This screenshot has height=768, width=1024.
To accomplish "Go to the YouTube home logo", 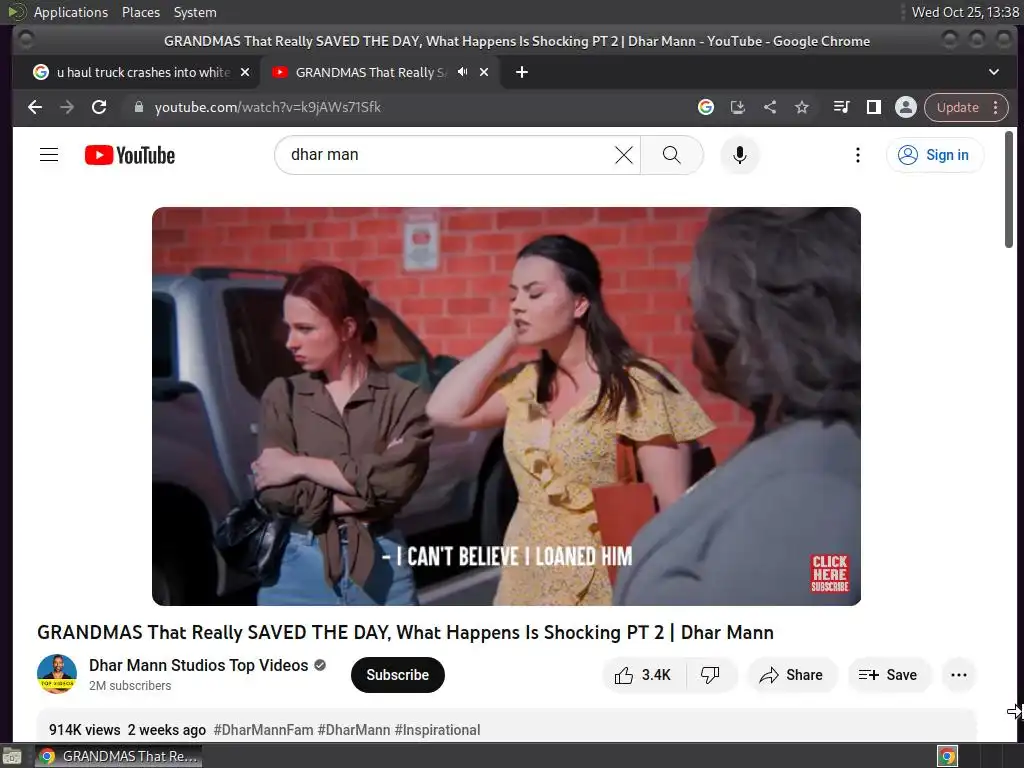I will coord(130,155).
